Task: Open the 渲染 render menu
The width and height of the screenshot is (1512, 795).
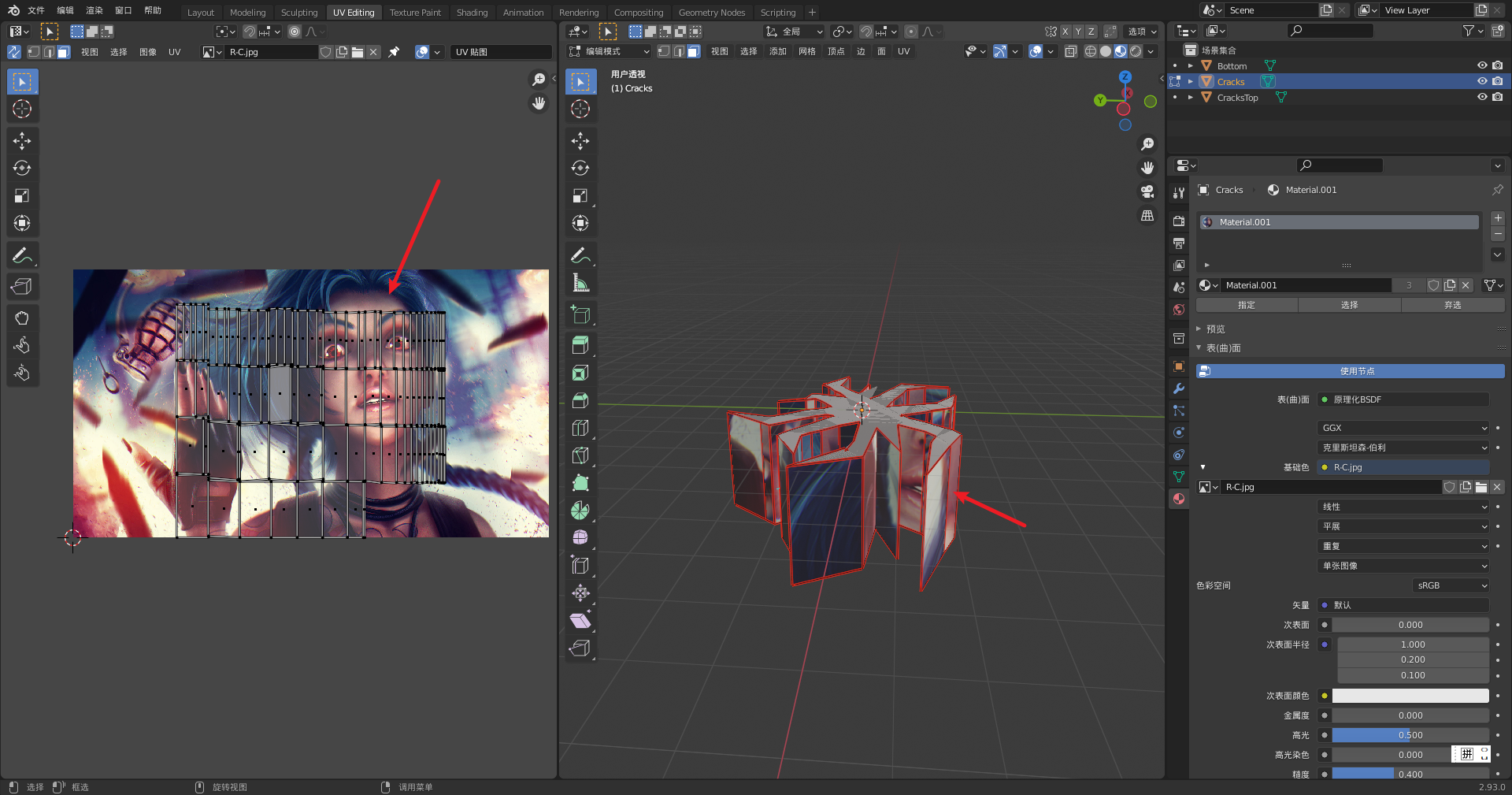Action: 94,10
